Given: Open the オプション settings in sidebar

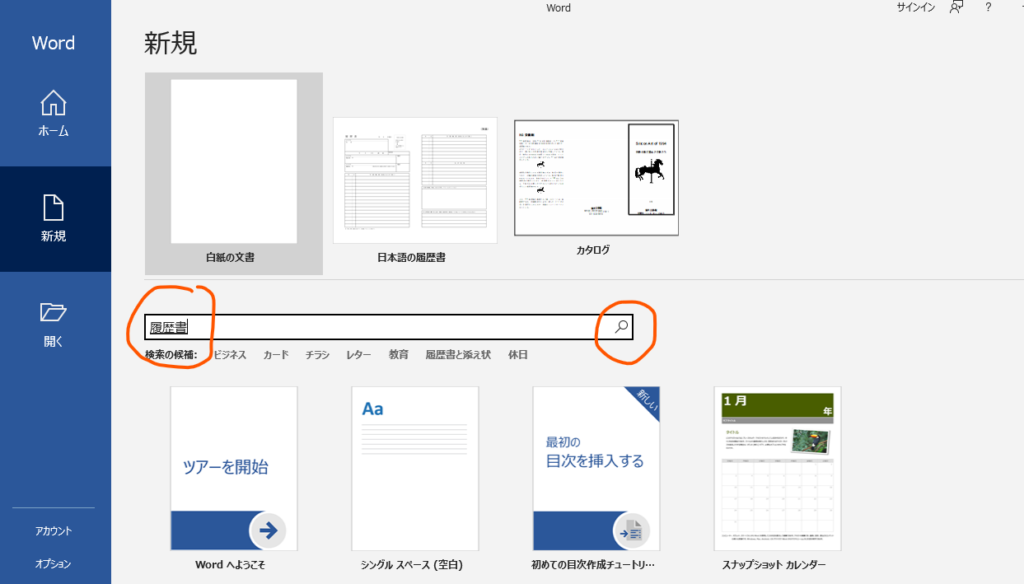Looking at the screenshot, I should [x=53, y=564].
